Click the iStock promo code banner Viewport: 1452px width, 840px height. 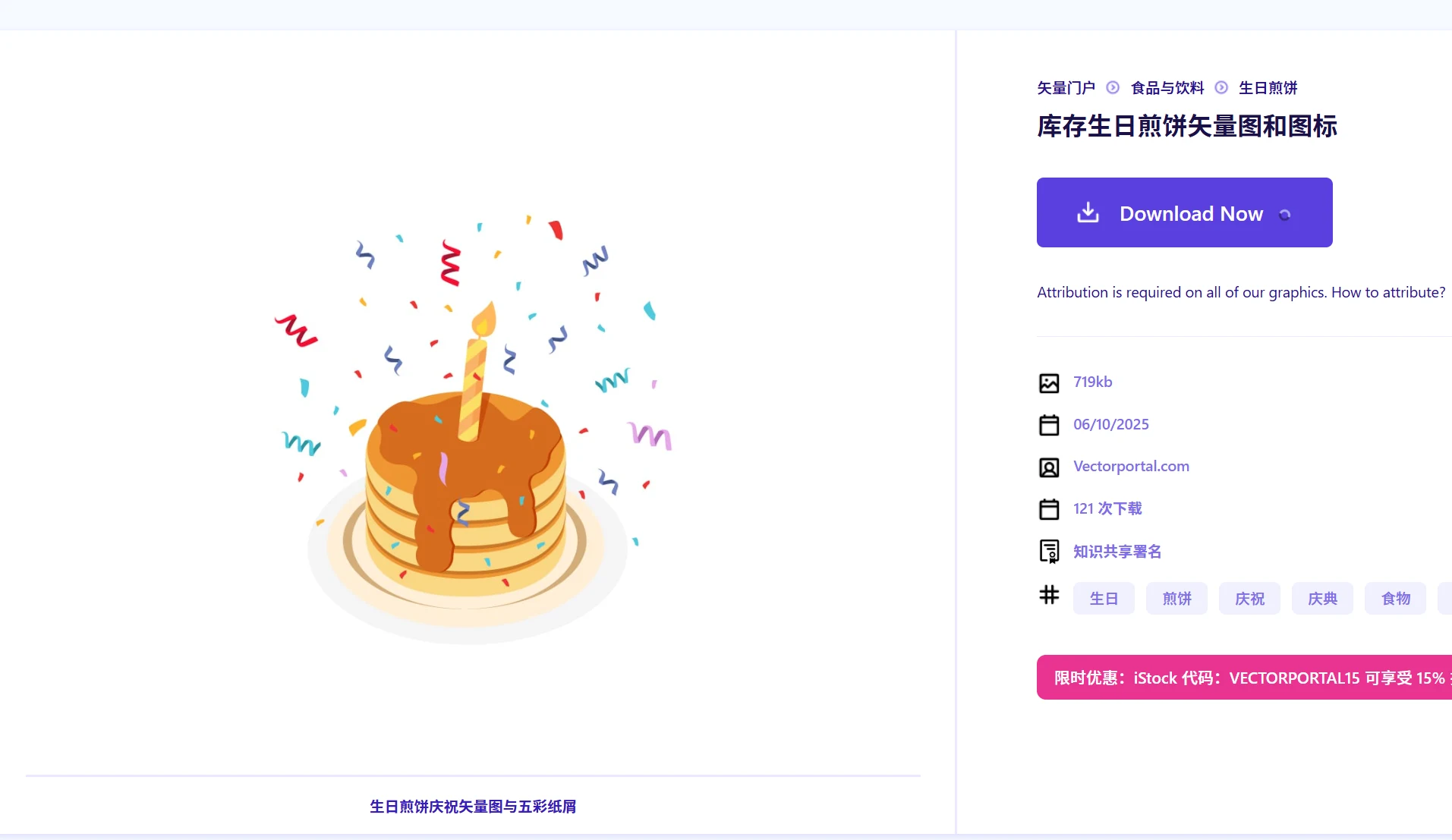click(1245, 678)
